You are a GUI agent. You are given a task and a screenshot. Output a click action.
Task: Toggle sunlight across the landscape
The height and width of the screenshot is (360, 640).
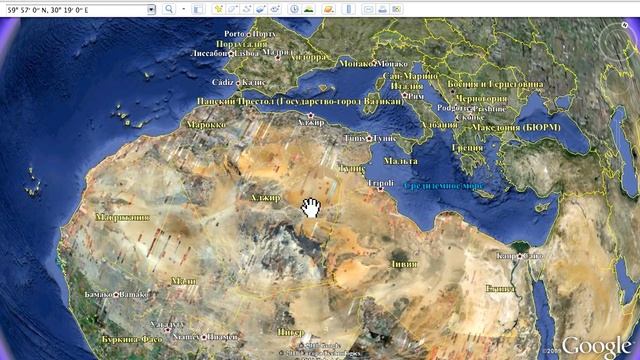(309, 9)
